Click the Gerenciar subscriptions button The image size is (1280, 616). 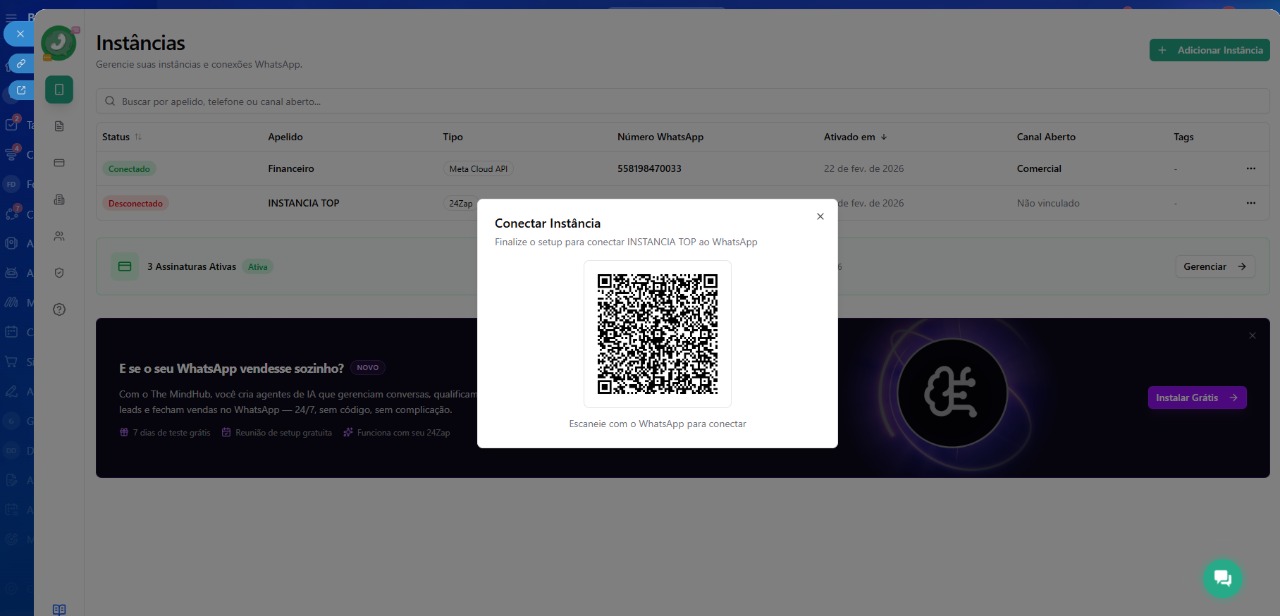tap(1214, 267)
